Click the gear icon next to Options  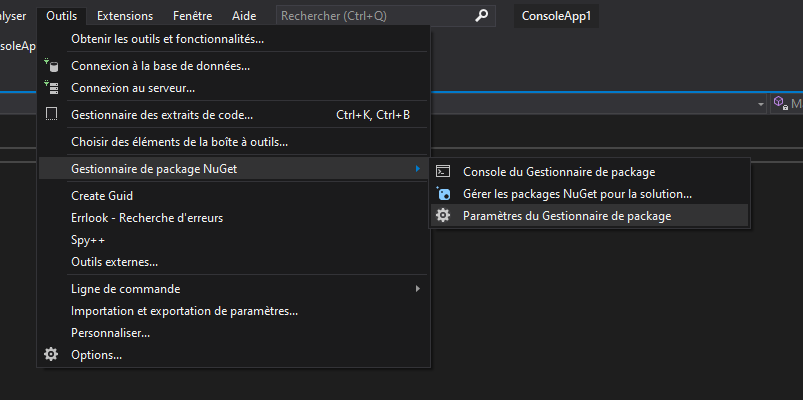[x=51, y=354]
